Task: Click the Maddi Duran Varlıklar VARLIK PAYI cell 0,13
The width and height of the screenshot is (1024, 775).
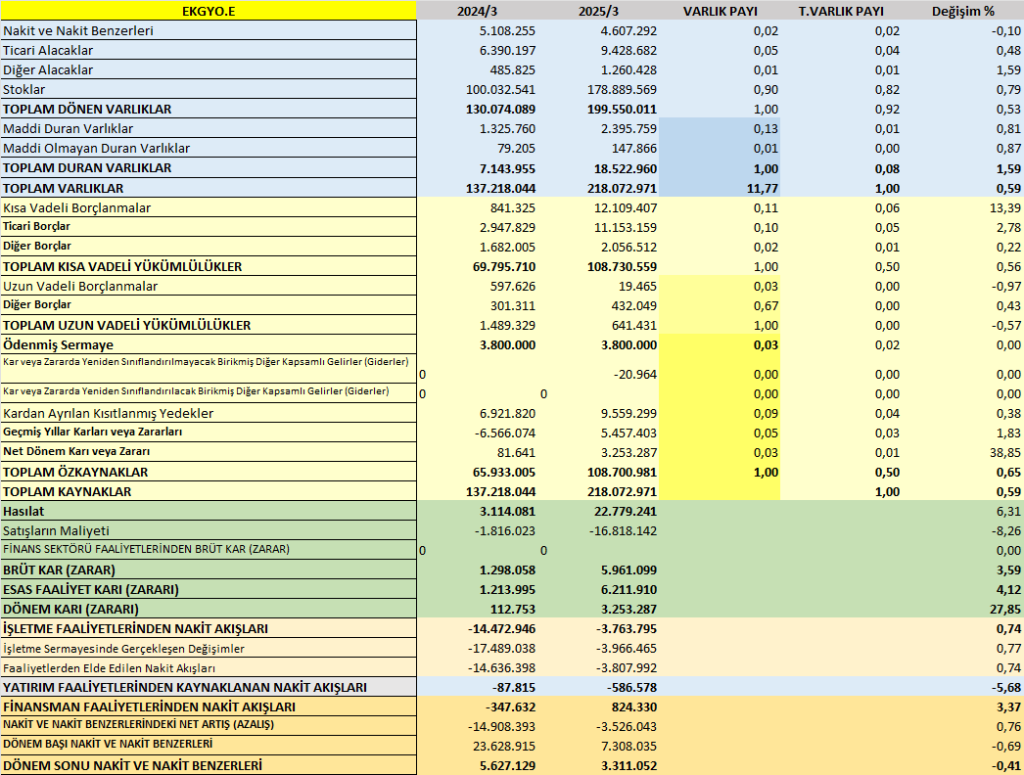Action: (x=720, y=129)
